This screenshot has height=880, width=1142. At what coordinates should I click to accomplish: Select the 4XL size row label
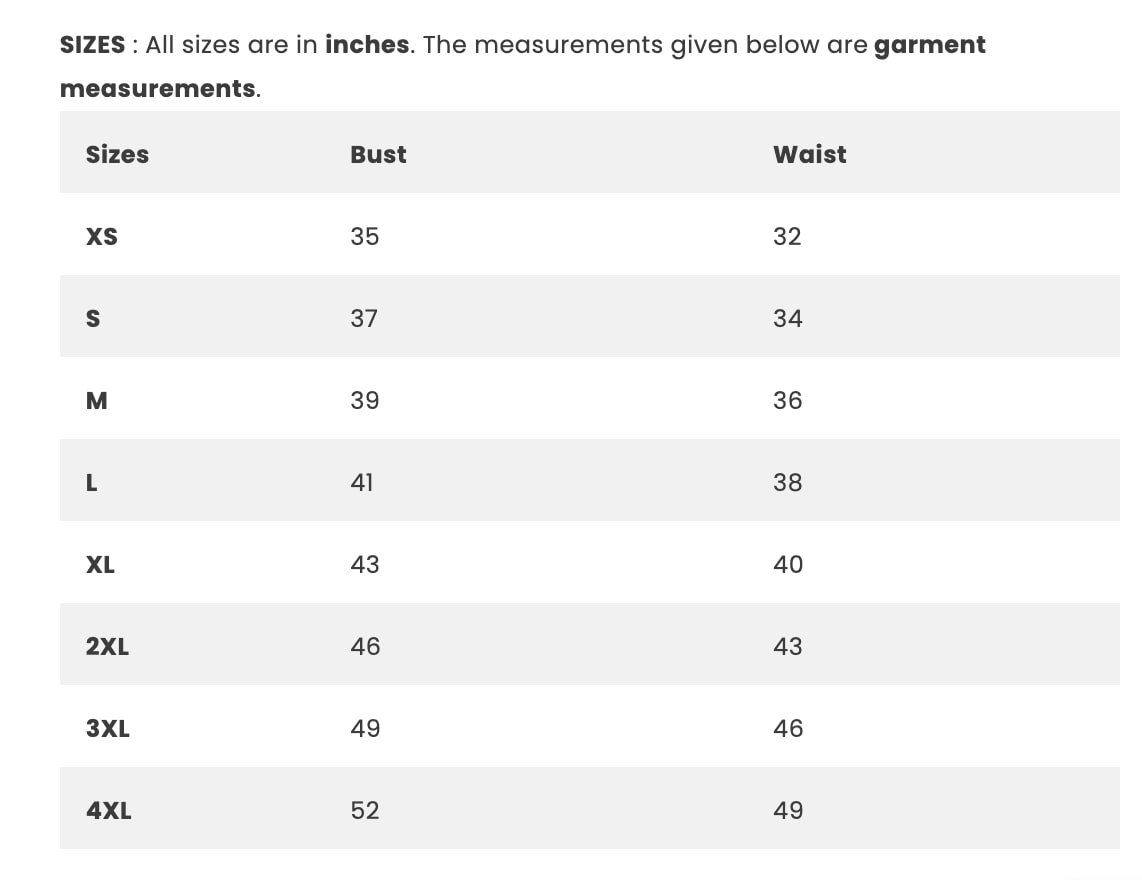pos(108,810)
